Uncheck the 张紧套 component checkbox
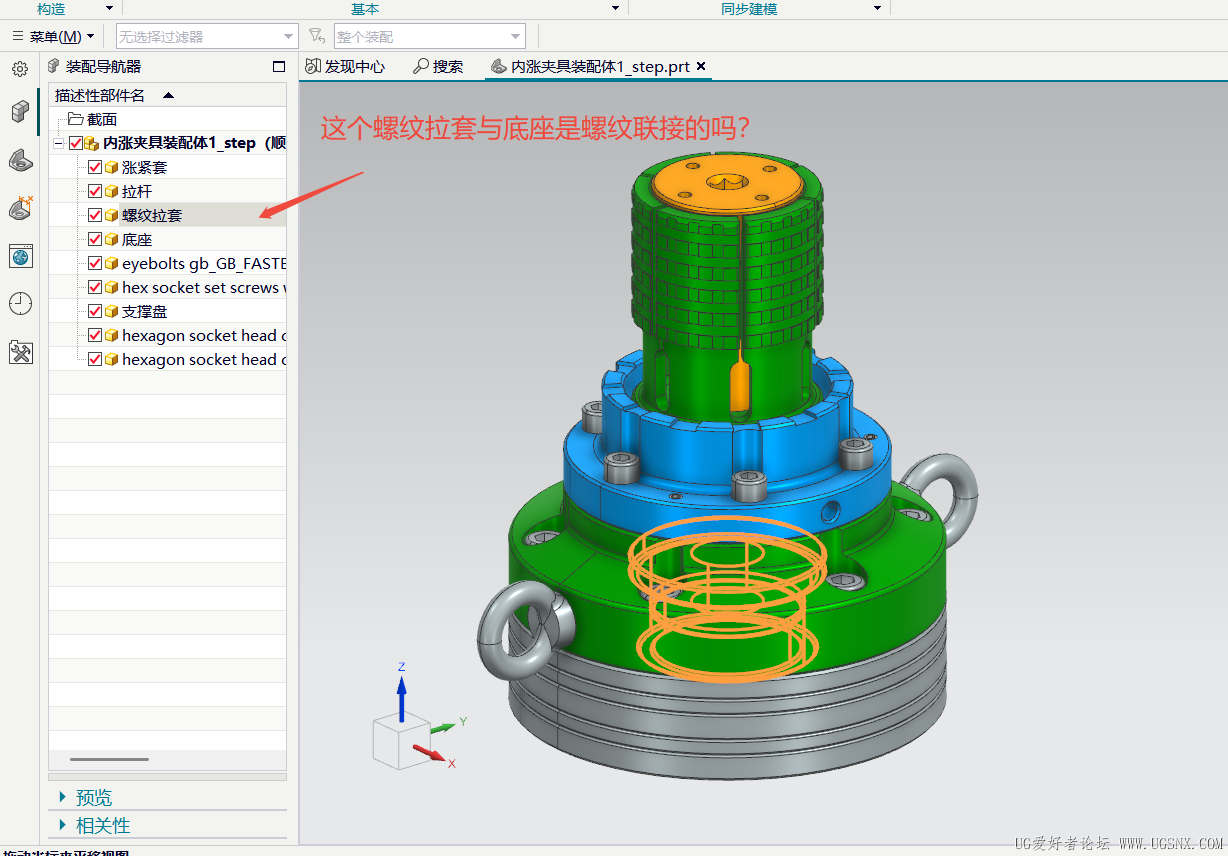Screen dimensions: 1228x856 click(x=95, y=167)
